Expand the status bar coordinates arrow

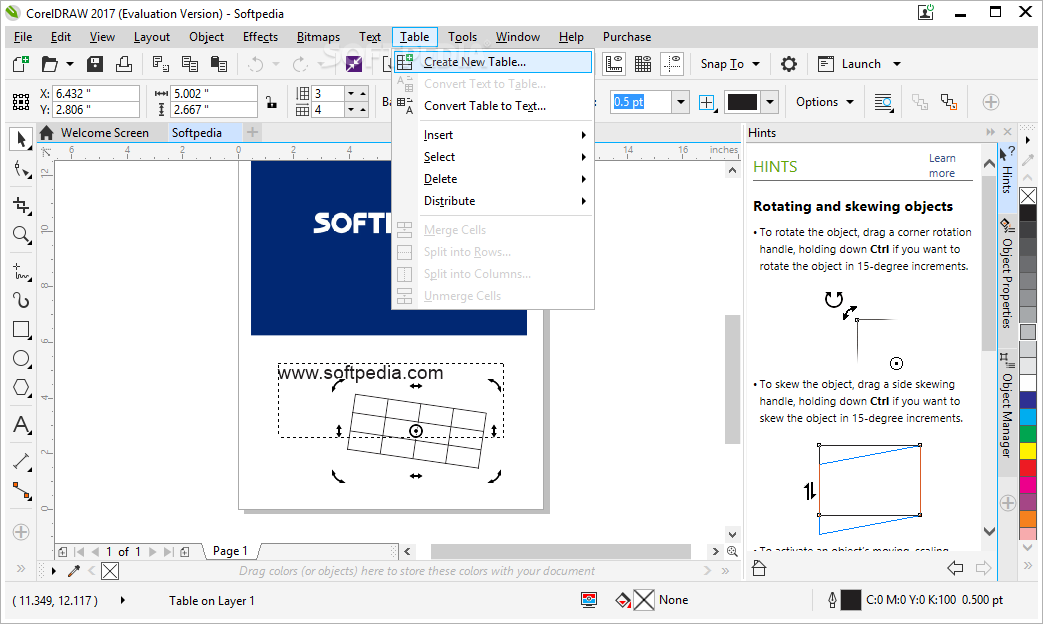coord(122,600)
